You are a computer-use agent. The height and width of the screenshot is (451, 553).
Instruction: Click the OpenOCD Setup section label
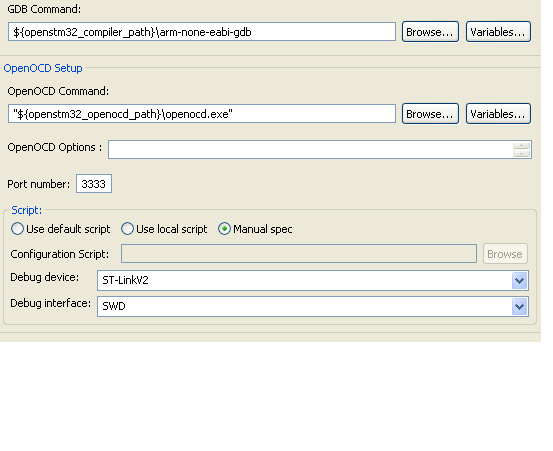(43, 68)
